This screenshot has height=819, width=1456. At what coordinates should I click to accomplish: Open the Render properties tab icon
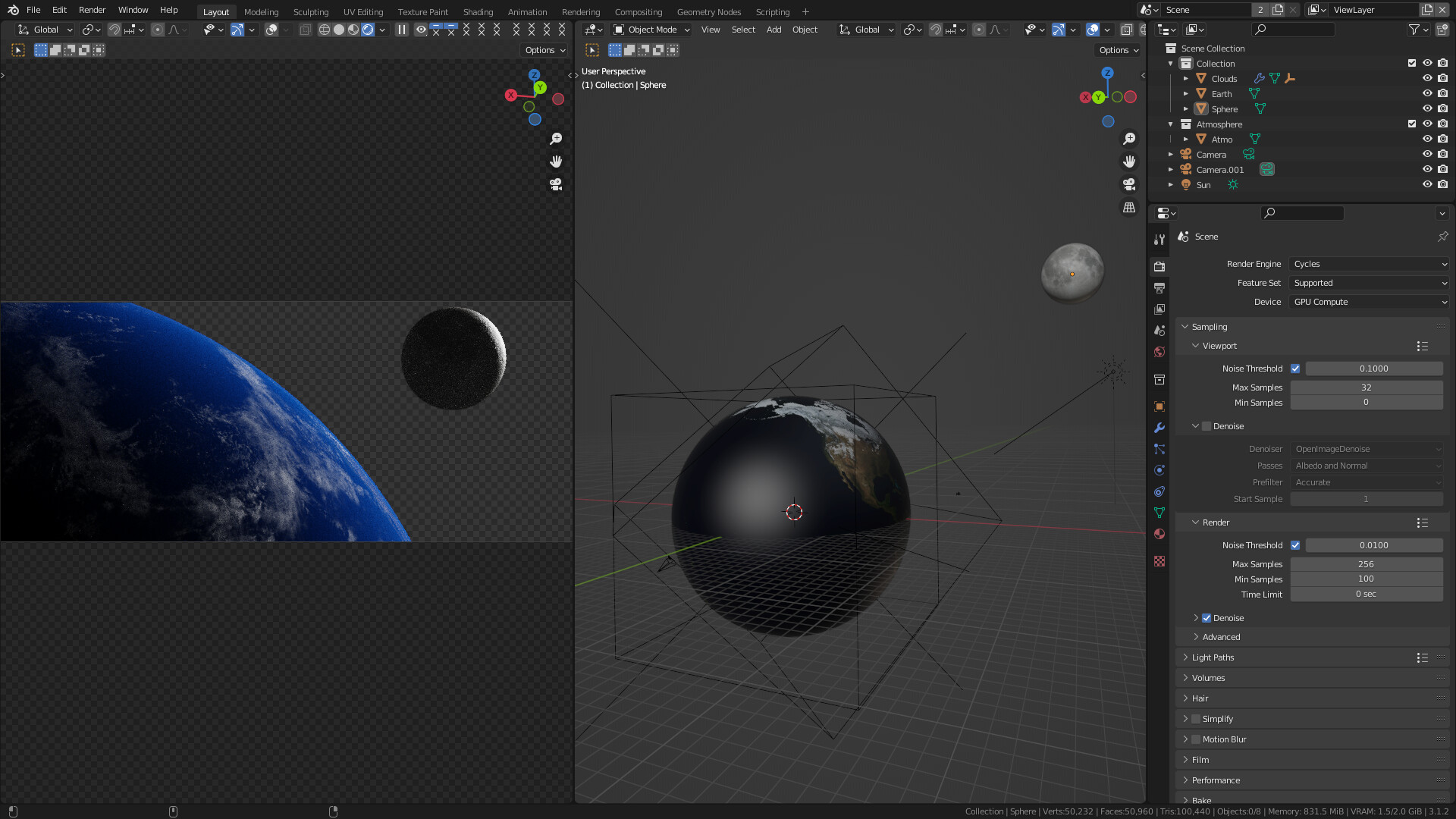point(1159,266)
